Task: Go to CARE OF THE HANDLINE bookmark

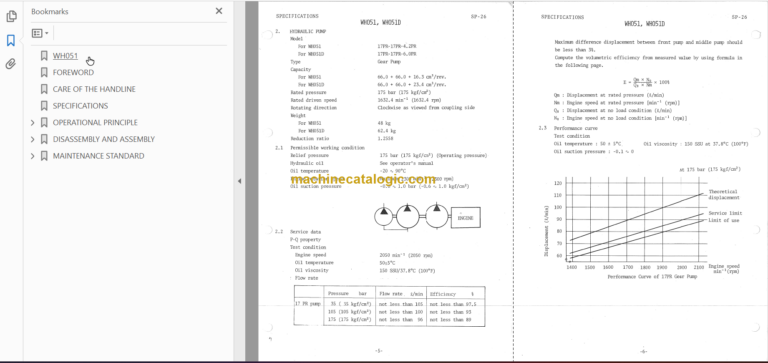Action: point(94,89)
